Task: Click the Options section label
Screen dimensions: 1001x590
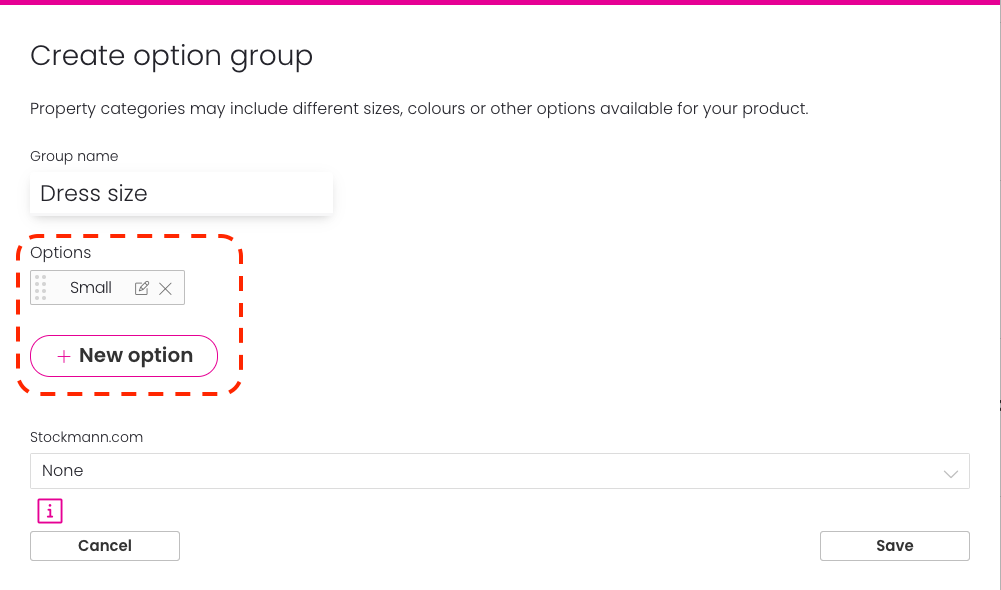Action: (x=61, y=252)
